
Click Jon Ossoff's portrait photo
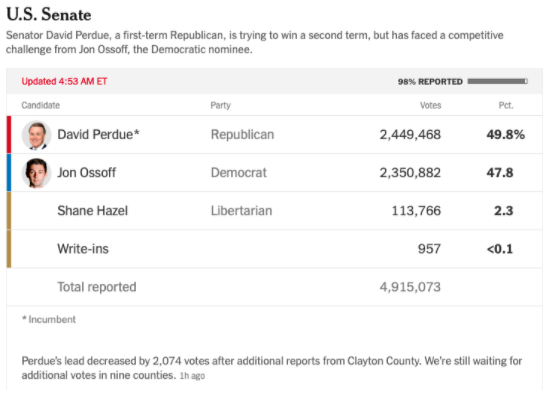click(x=36, y=173)
